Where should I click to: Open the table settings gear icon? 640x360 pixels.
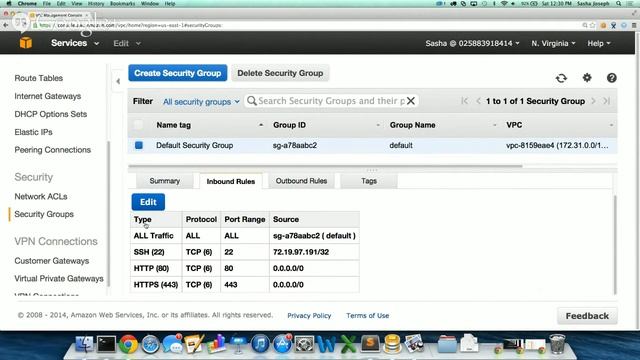[587, 78]
